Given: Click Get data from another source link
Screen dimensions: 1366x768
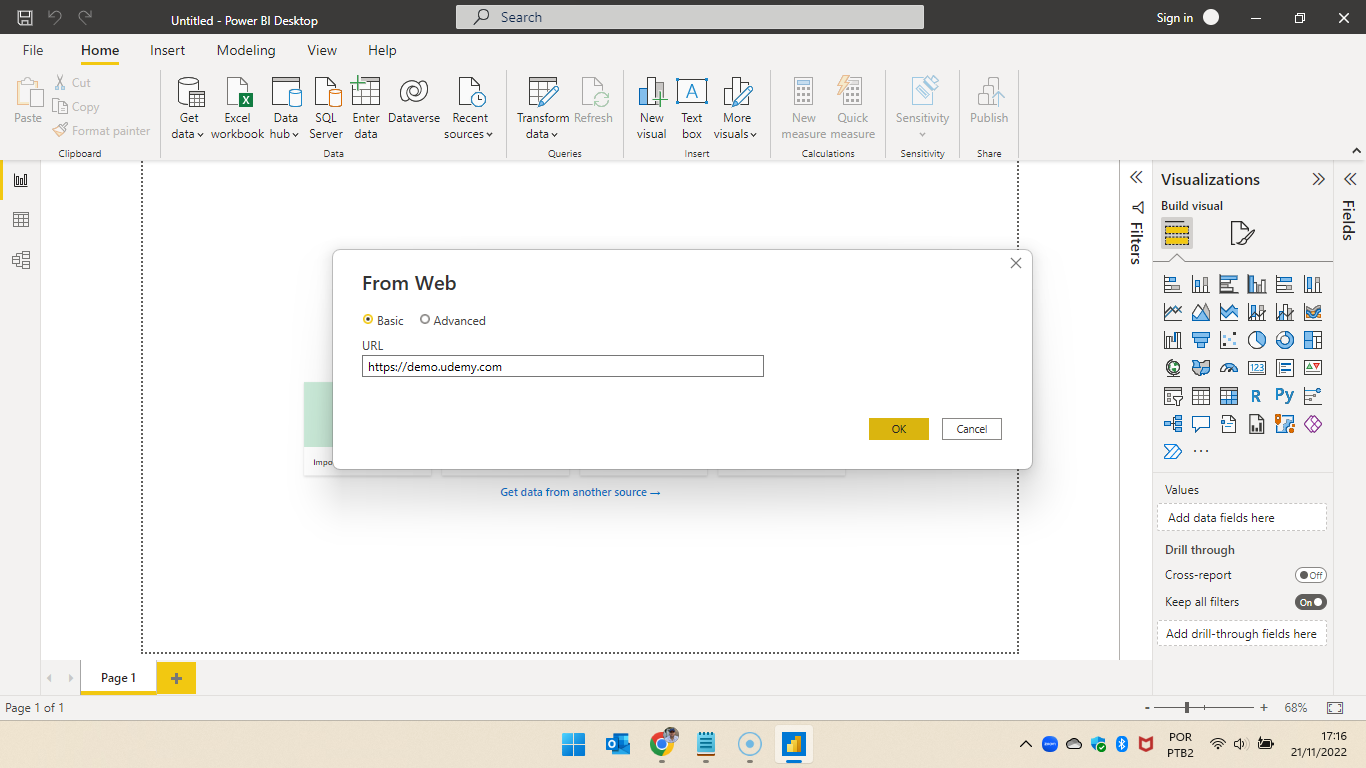Looking at the screenshot, I should pyautogui.click(x=580, y=492).
